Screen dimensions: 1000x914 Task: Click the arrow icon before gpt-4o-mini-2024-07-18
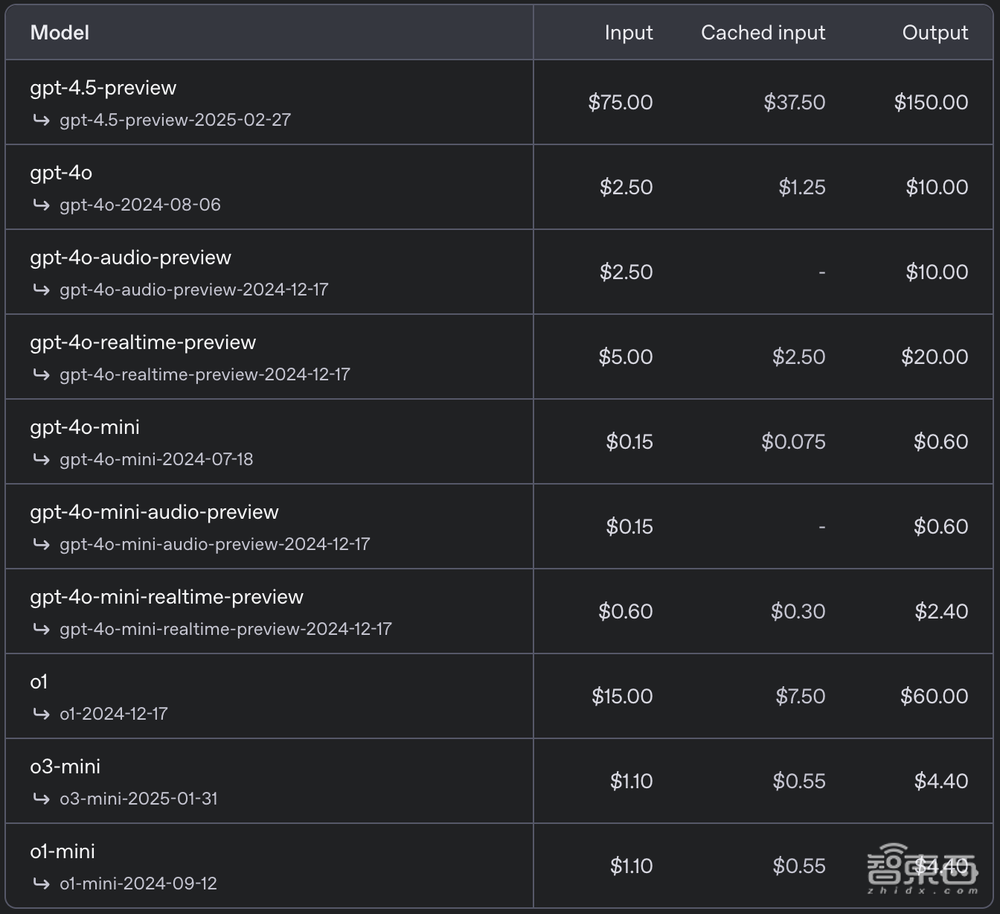tap(41, 460)
